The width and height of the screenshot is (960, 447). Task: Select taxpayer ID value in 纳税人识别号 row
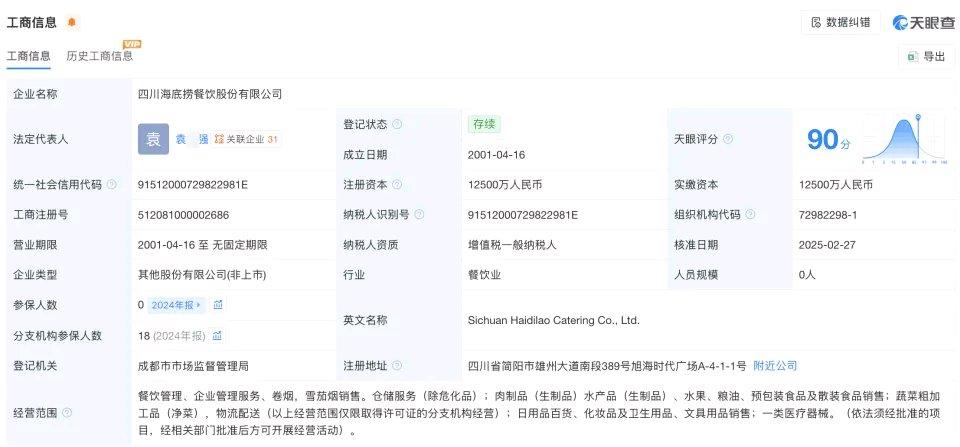pyautogui.click(x=523, y=215)
